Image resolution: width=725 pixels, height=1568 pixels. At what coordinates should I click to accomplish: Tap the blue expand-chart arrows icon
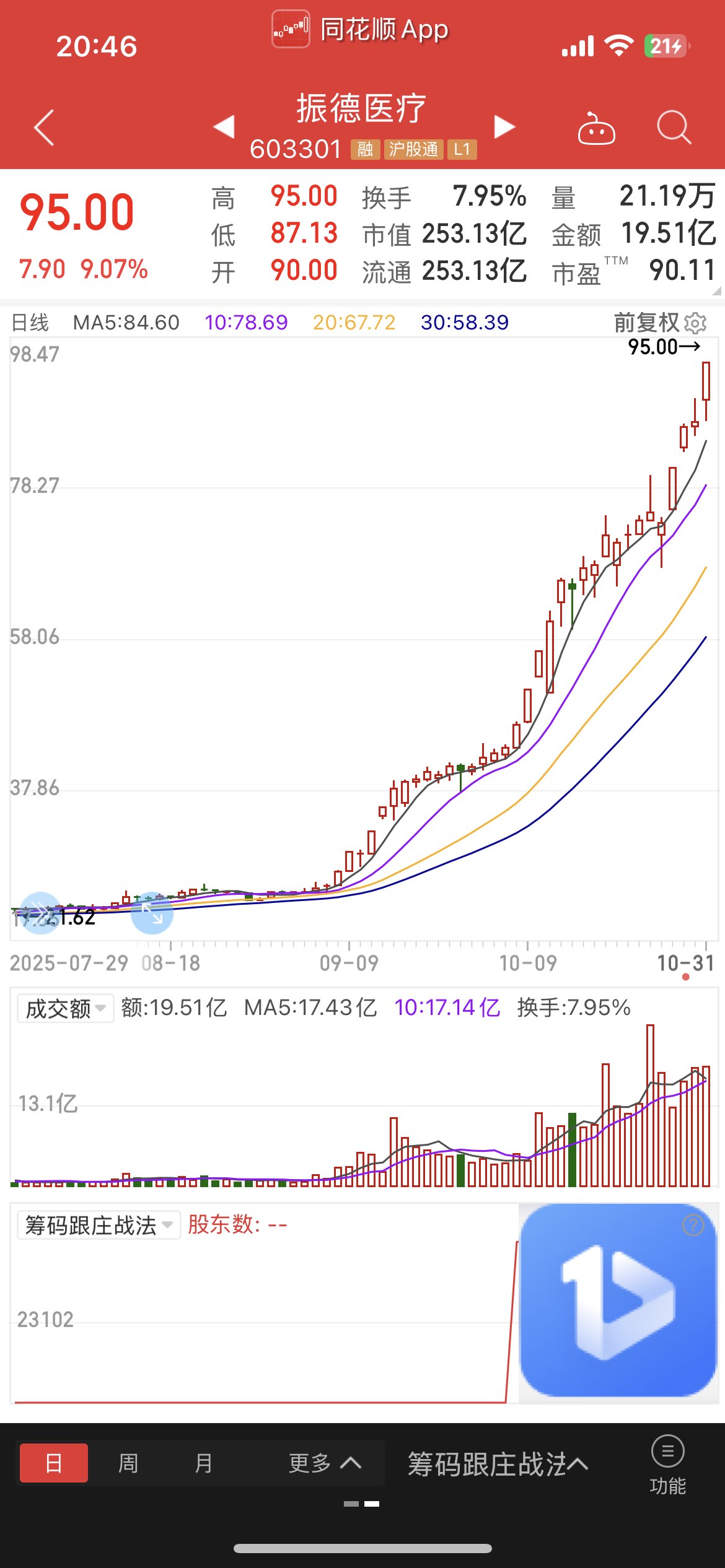coord(152,913)
